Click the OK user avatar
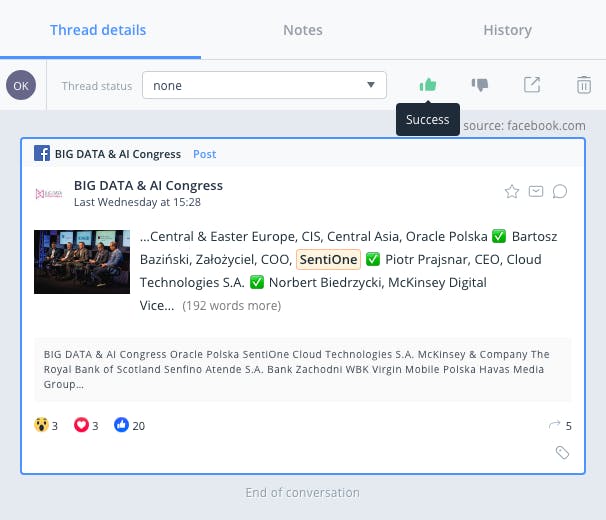The width and height of the screenshot is (606, 520). pos(21,85)
